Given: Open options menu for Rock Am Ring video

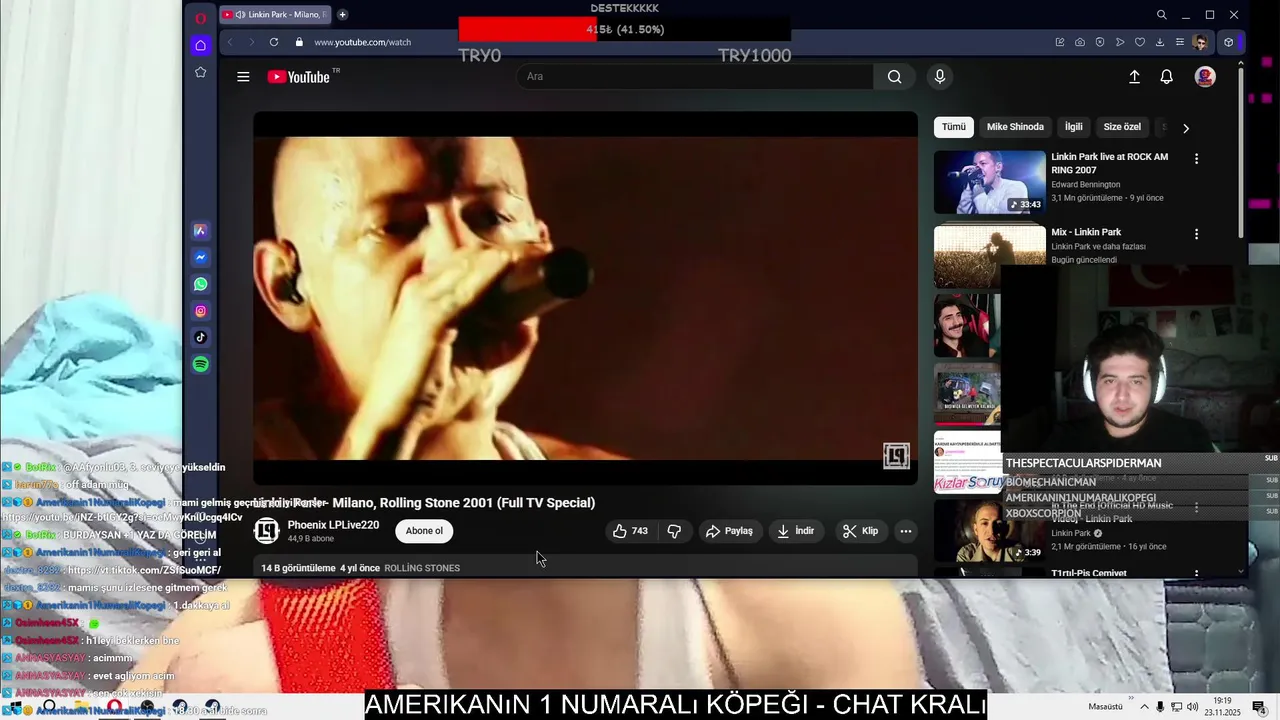Looking at the screenshot, I should (1196, 158).
